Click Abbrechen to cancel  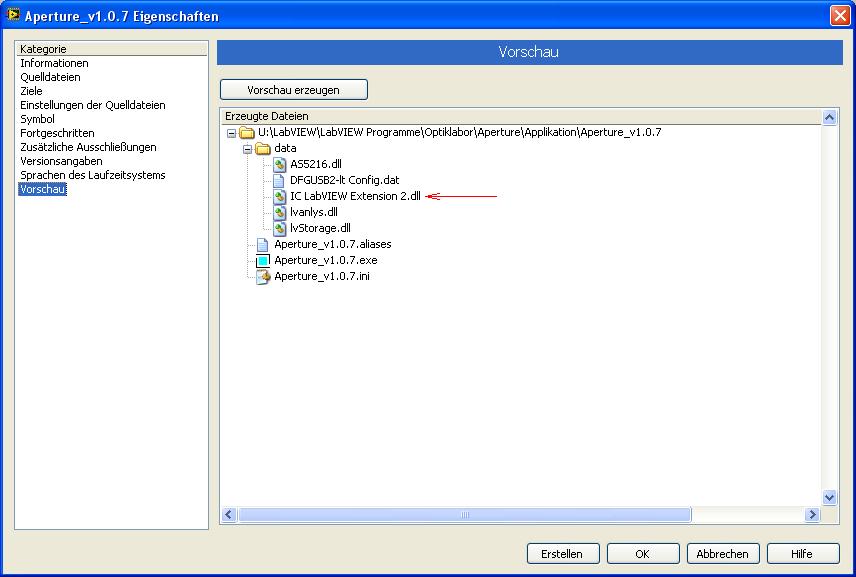[x=723, y=554]
